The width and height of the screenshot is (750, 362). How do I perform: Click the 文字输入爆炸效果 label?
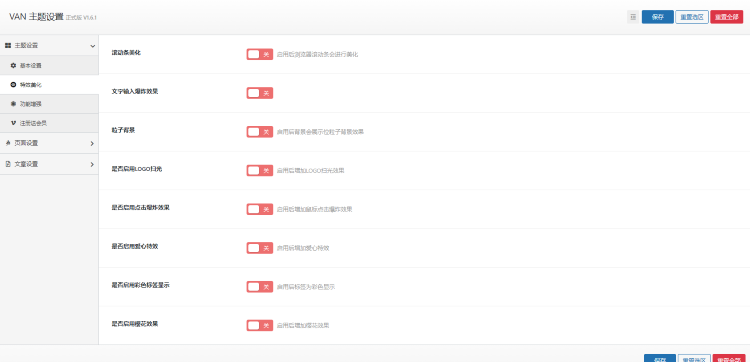[x=134, y=91]
